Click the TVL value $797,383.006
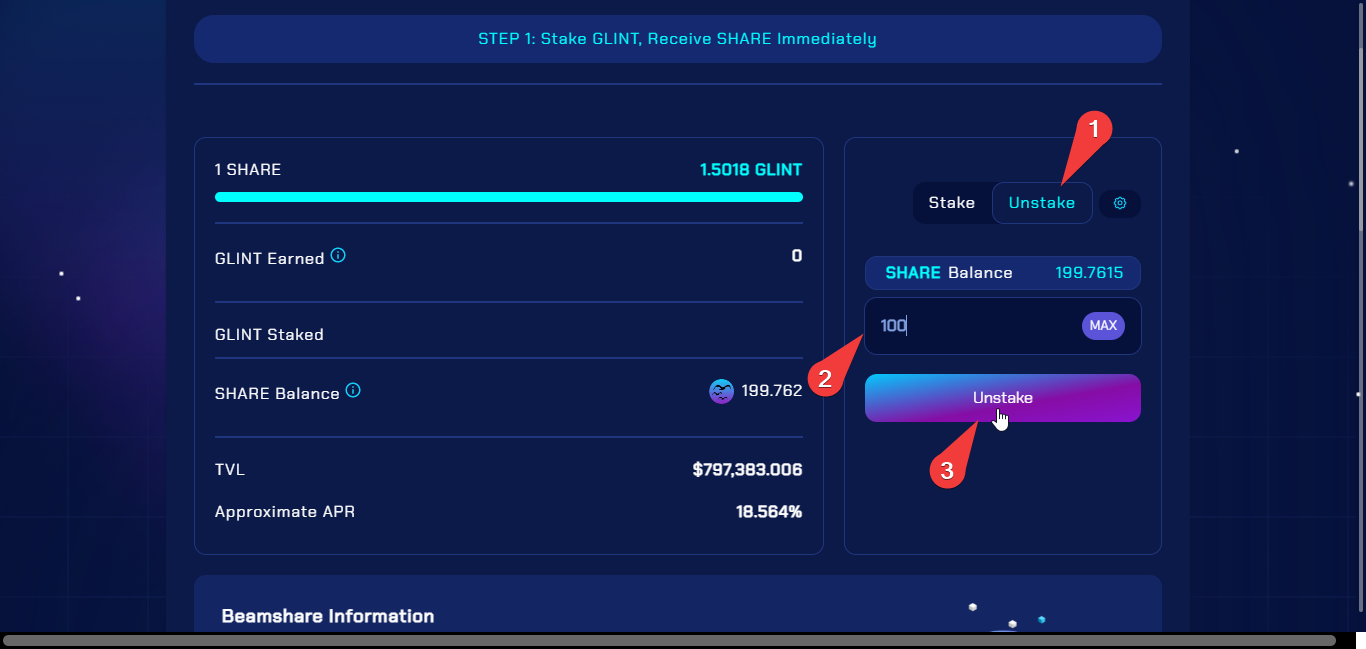The image size is (1366, 649). tap(746, 470)
